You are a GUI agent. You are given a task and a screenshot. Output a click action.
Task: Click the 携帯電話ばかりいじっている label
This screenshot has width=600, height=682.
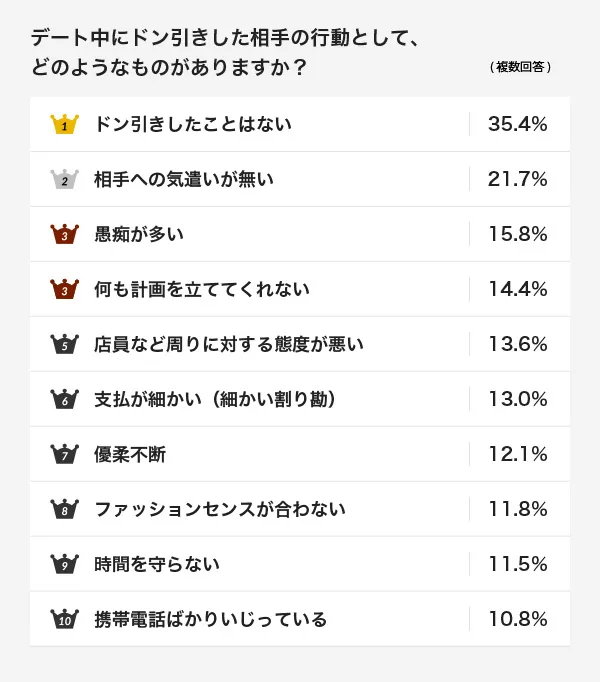point(210,619)
